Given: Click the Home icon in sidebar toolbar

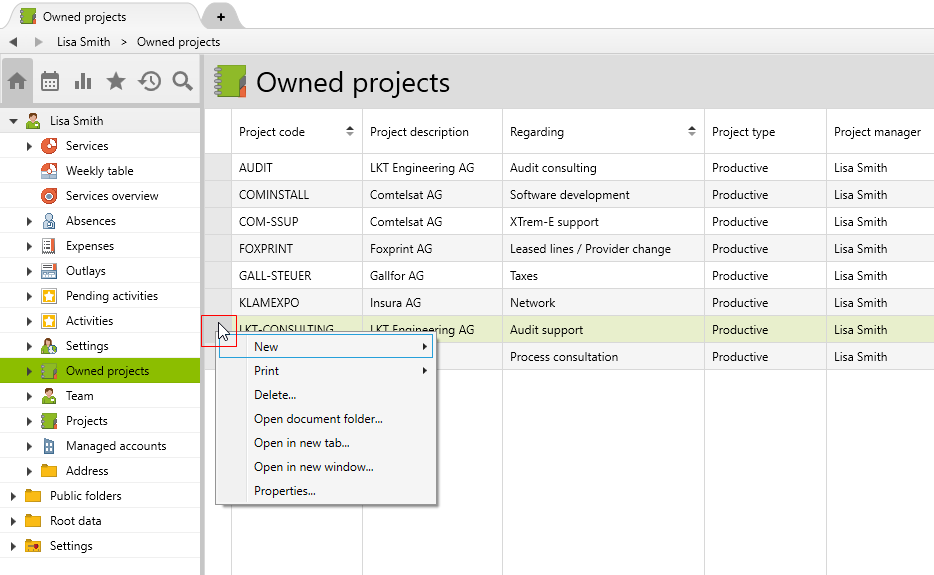Looking at the screenshot, I should [17, 82].
